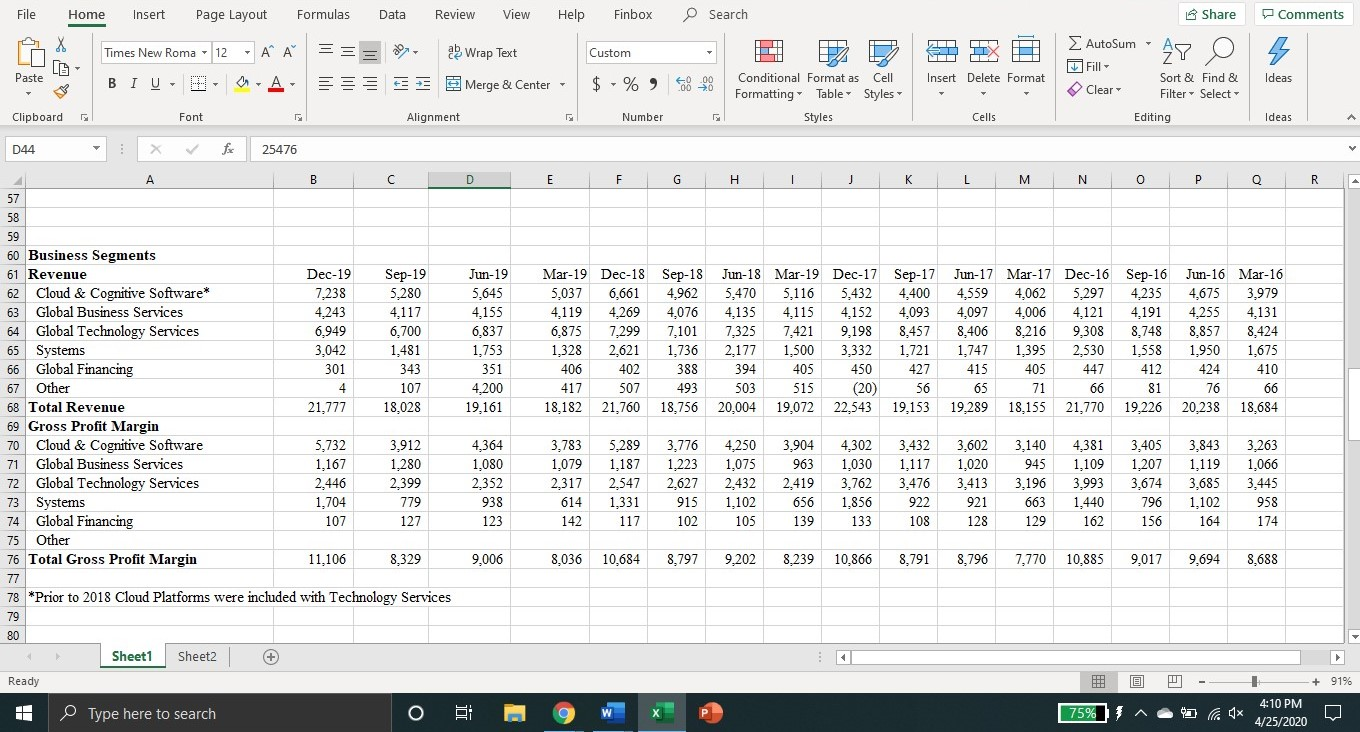Viewport: 1360px width, 732px height.
Task: Open Find & Select
Action: point(1219,69)
